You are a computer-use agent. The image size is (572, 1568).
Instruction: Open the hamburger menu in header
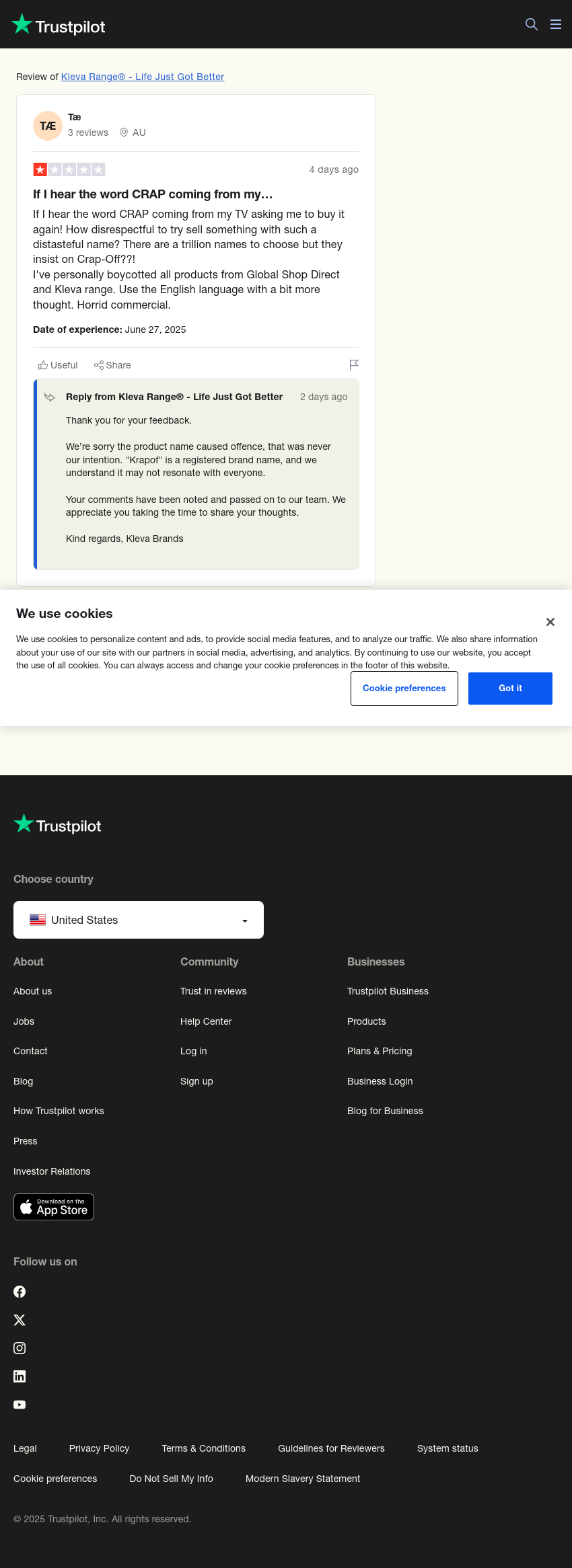[x=556, y=24]
